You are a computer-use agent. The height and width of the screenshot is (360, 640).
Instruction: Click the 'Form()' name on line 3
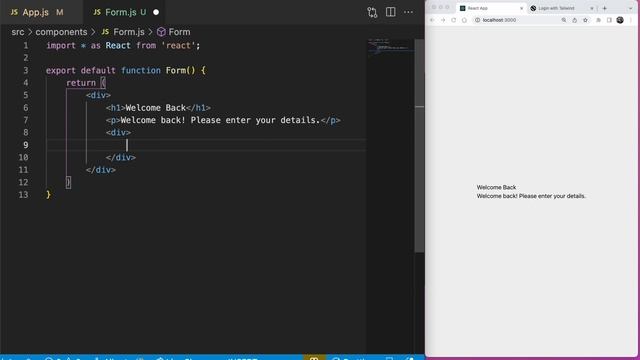(x=180, y=71)
